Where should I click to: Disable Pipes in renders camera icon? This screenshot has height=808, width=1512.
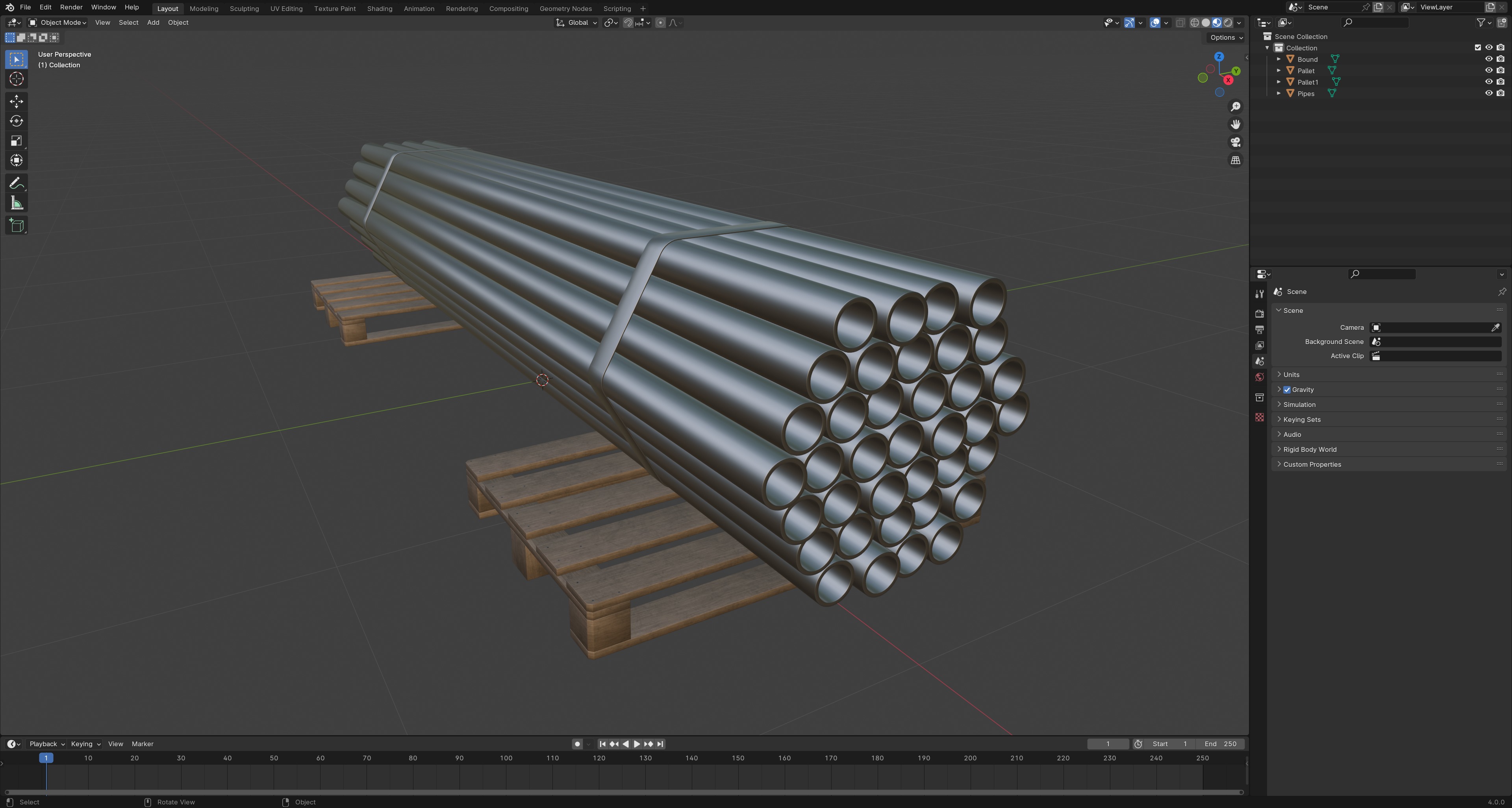point(1500,93)
